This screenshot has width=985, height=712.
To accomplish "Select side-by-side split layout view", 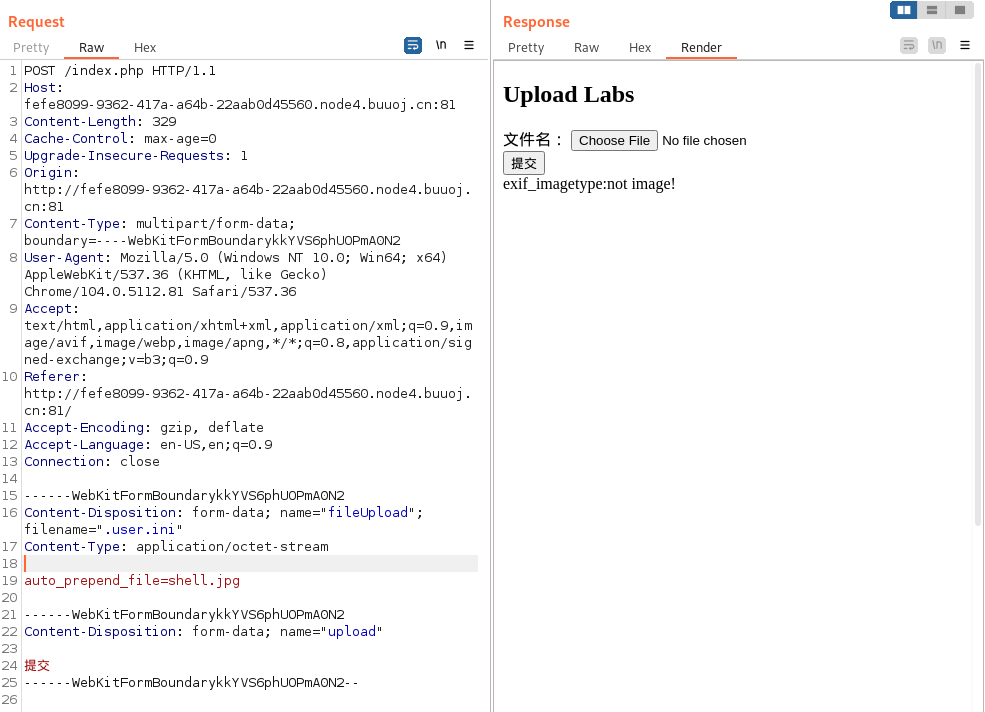I will (x=904, y=10).
